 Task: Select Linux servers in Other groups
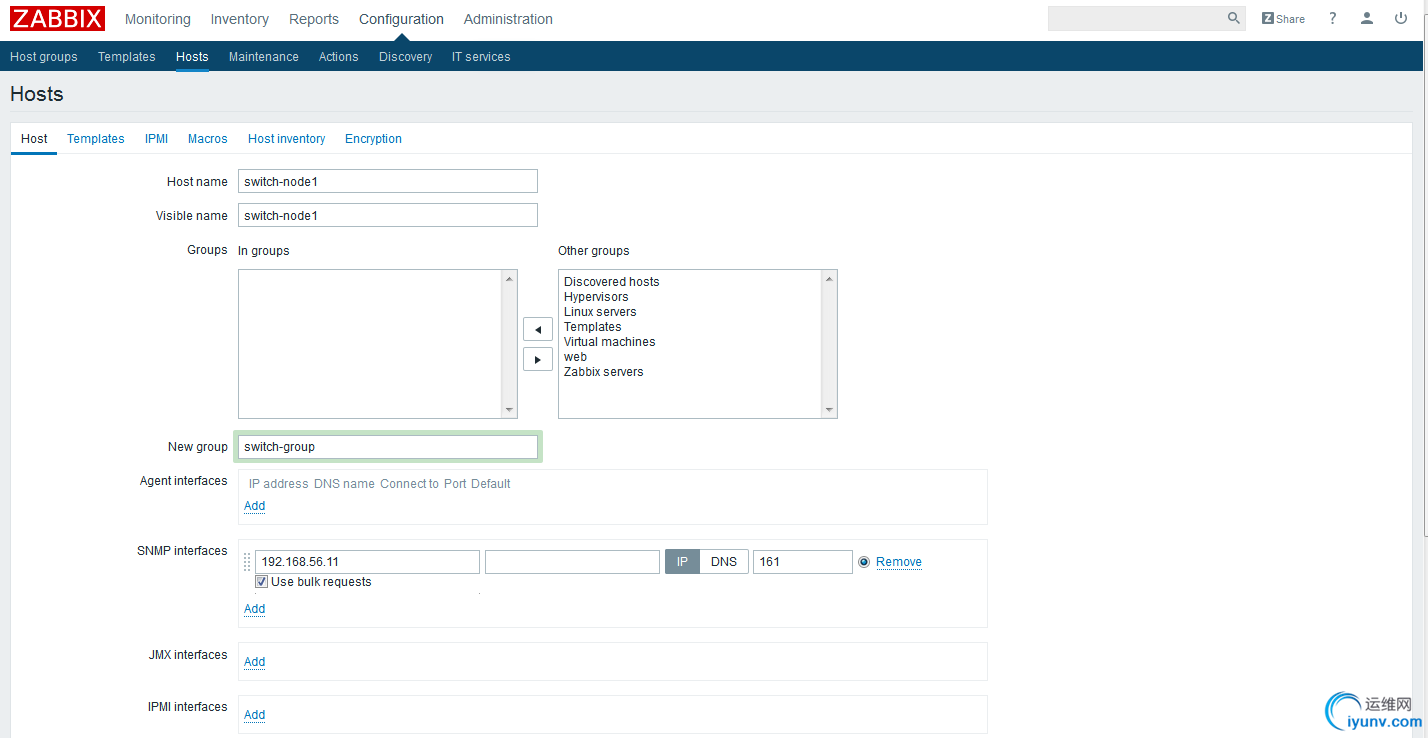point(600,312)
